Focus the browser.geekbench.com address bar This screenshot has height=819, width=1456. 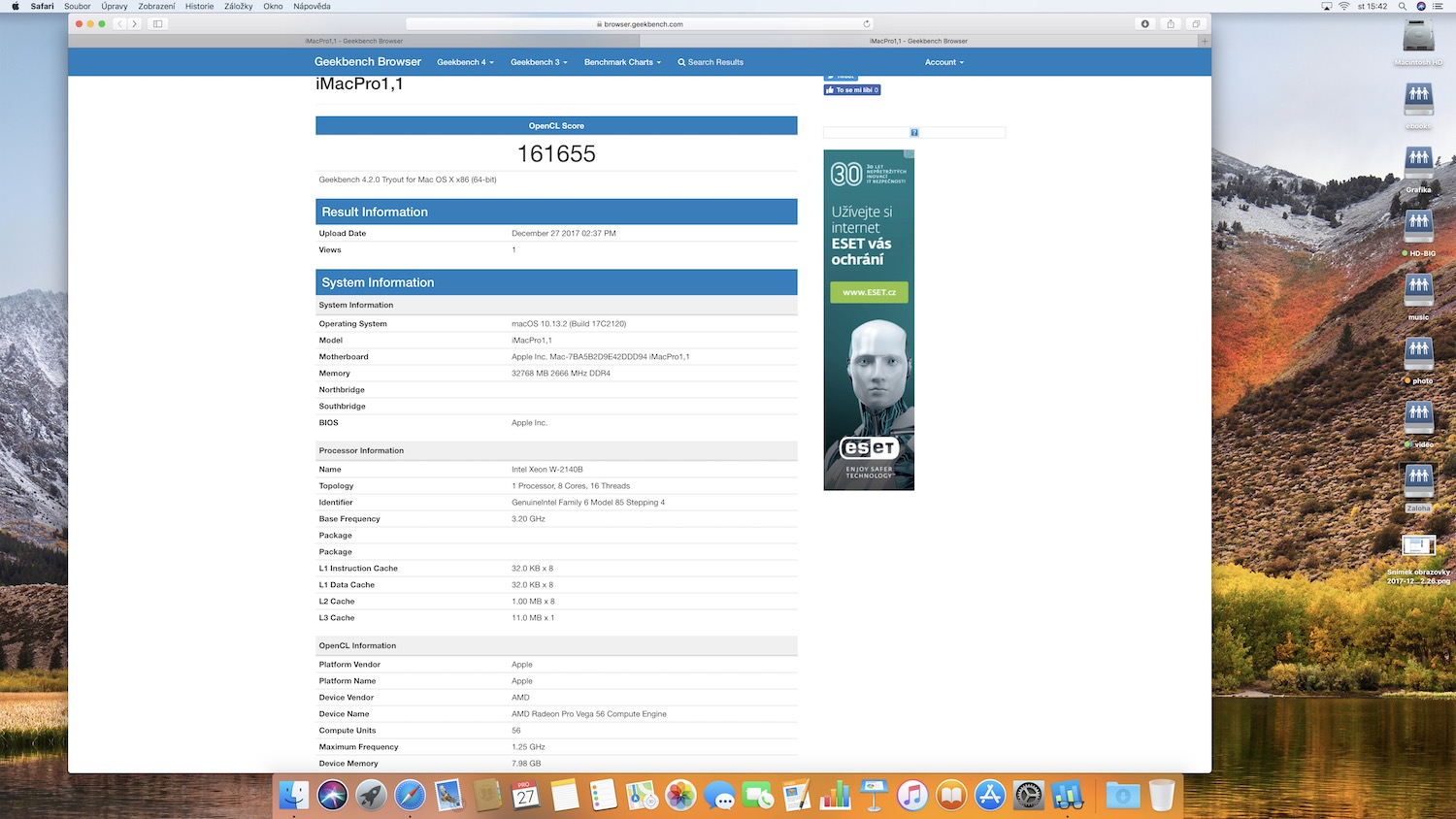coord(639,23)
